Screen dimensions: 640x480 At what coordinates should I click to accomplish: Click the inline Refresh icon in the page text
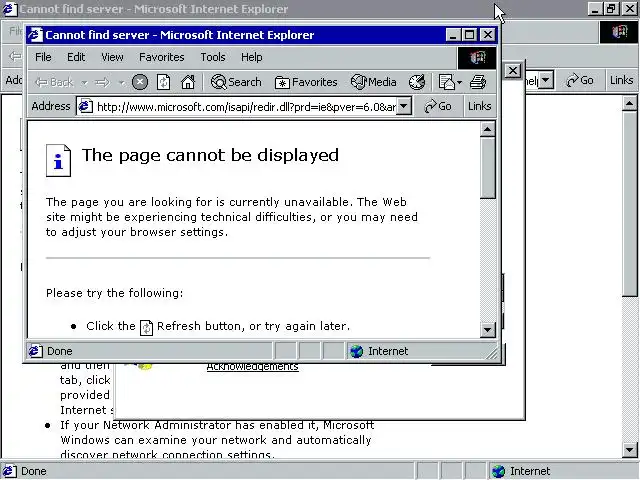[146, 327]
